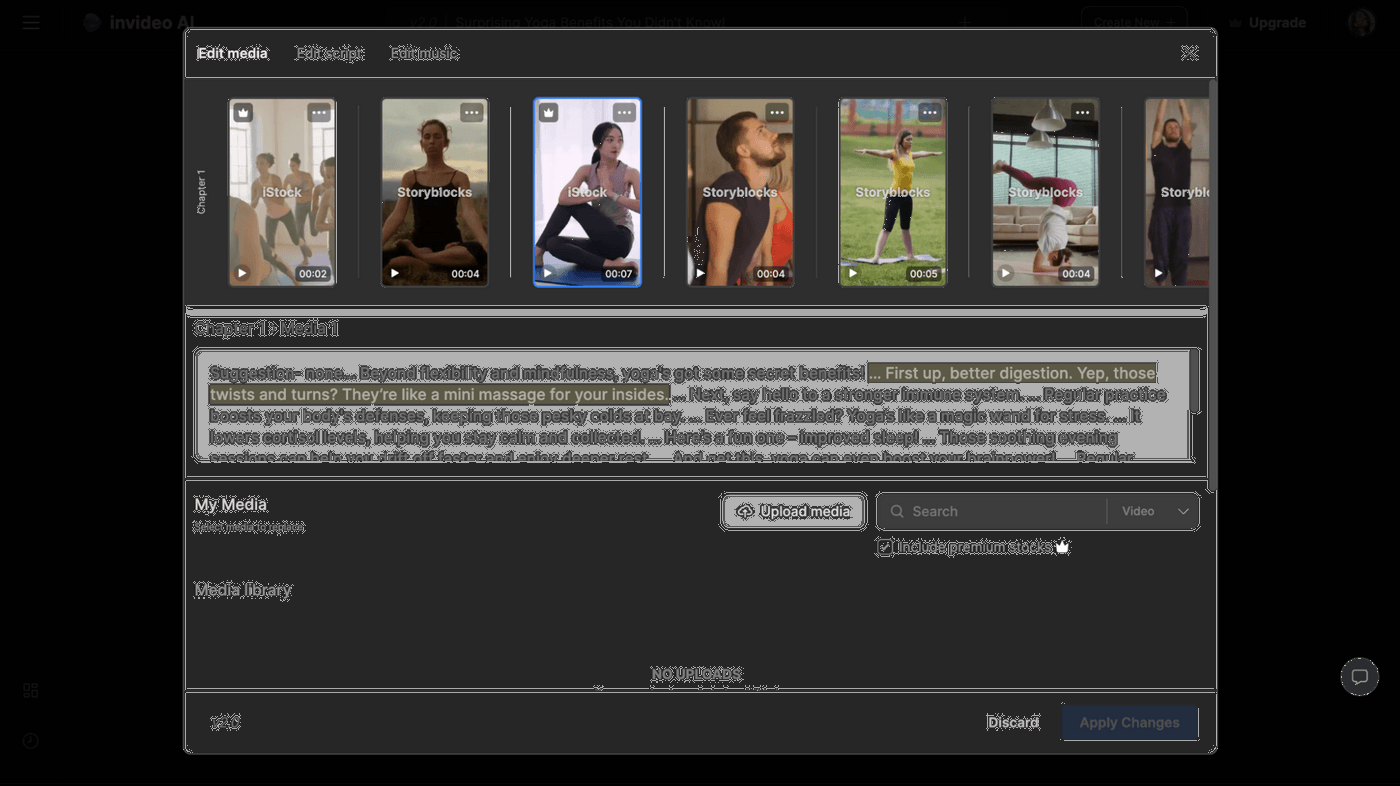The width and height of the screenshot is (1400, 786).
Task: Switch to Edit music tab
Action: (x=423, y=53)
